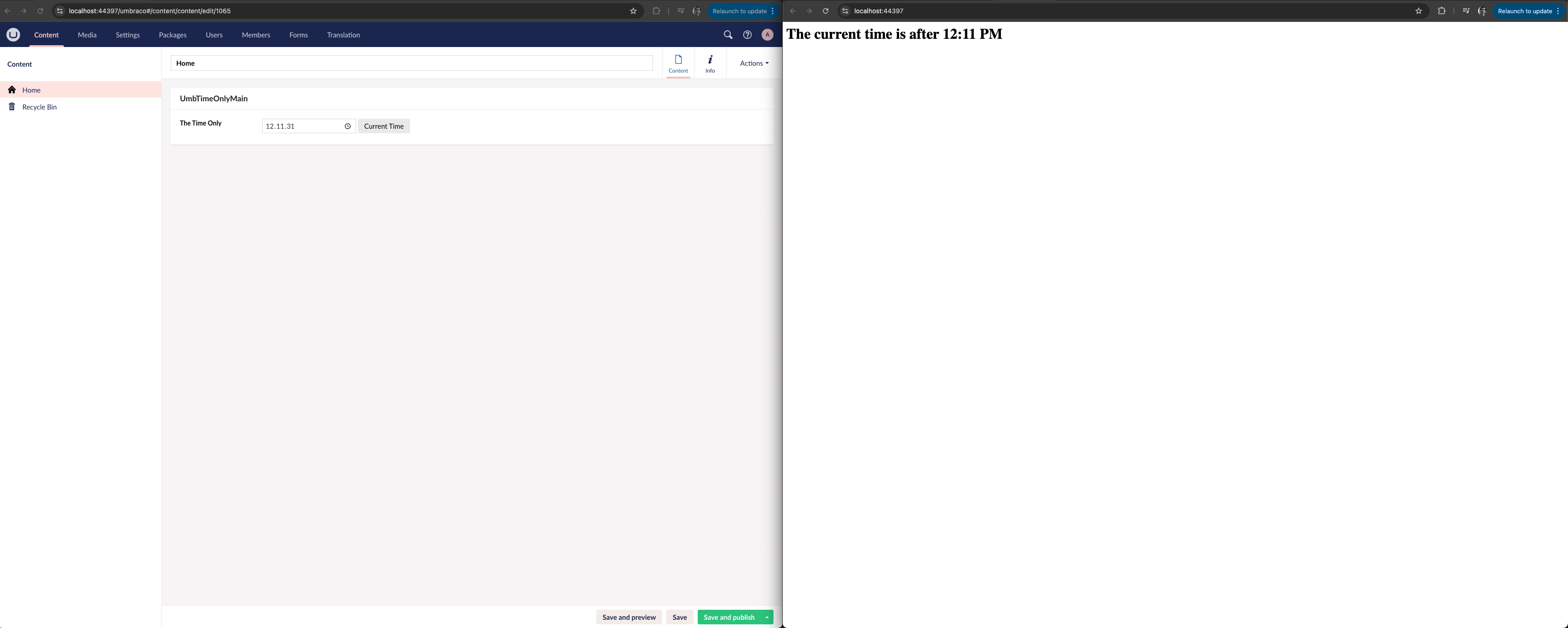
Task: Expand Save and publish arrow options
Action: point(767,617)
